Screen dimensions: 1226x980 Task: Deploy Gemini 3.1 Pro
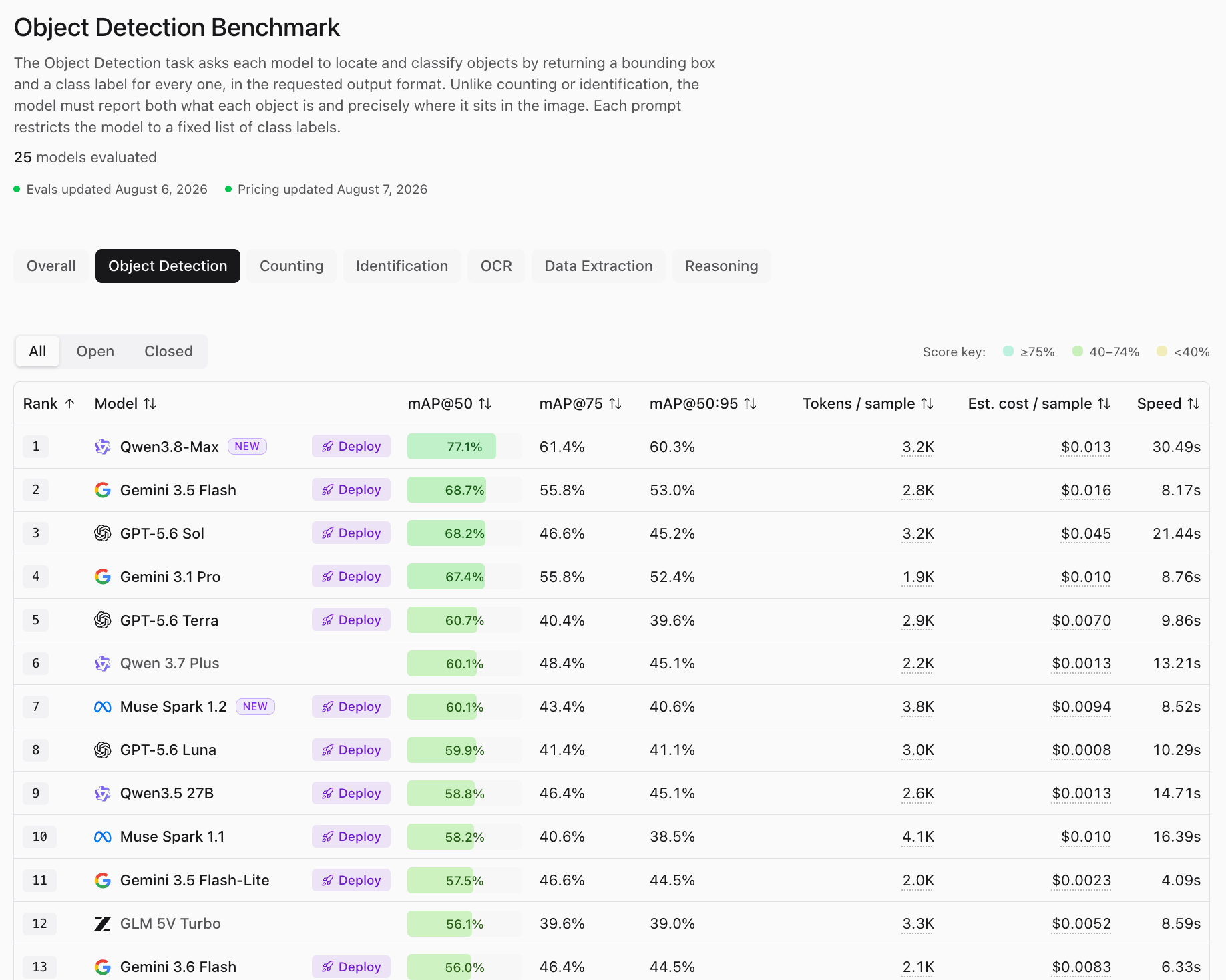(351, 577)
